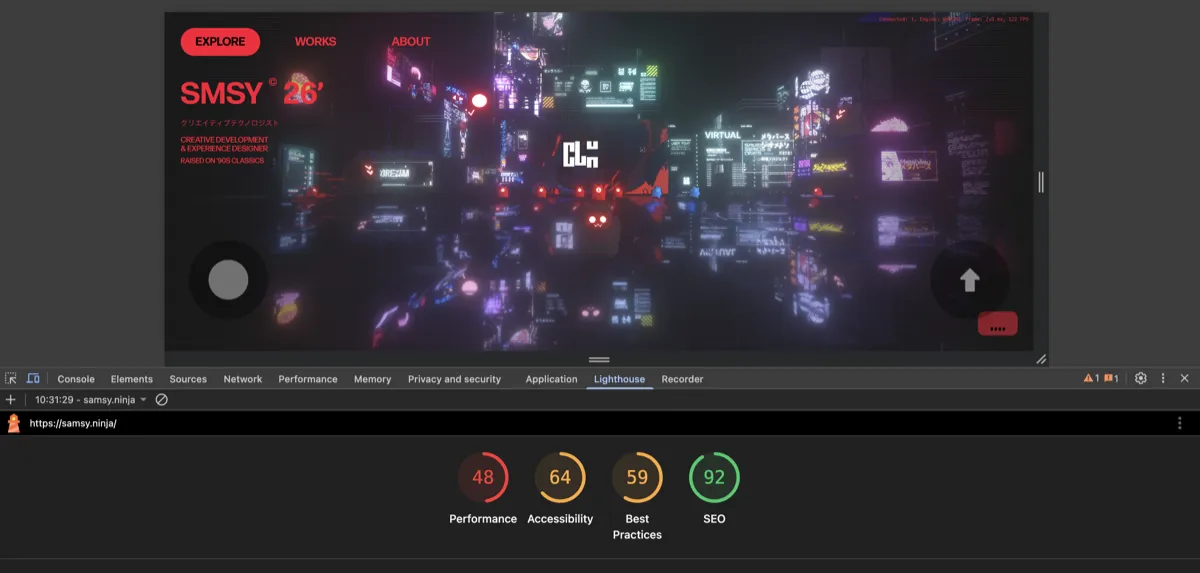Select the Recorder tab
Screen dimensions: 1200x573
click(682, 379)
